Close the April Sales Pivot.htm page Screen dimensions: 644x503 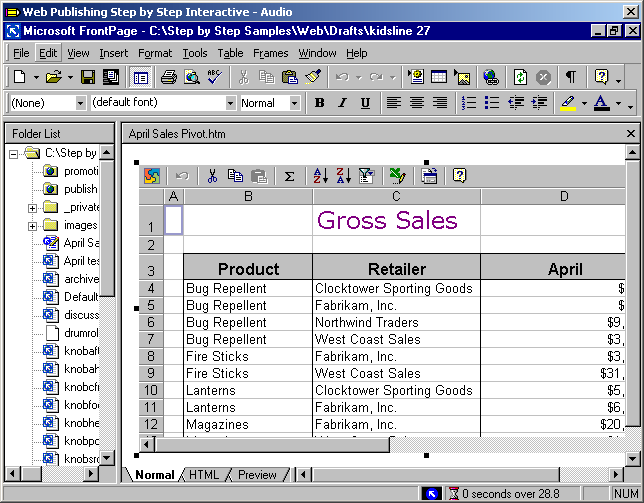pos(631,133)
